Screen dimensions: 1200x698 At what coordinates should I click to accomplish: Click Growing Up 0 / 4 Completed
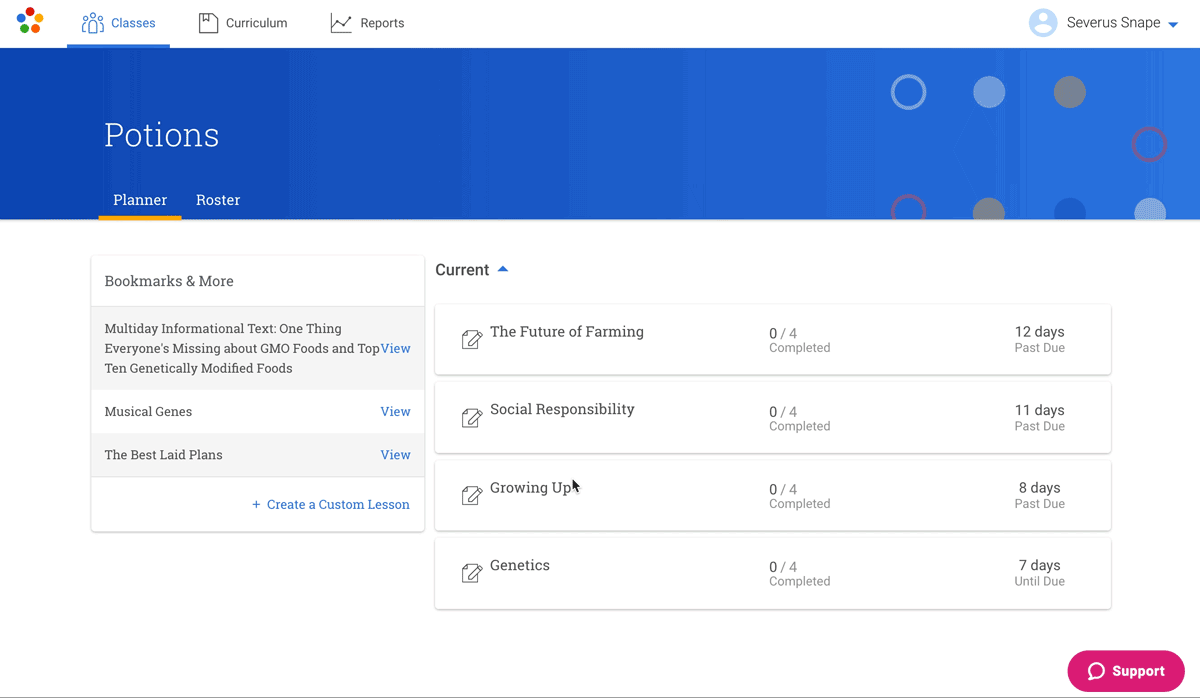pos(799,496)
